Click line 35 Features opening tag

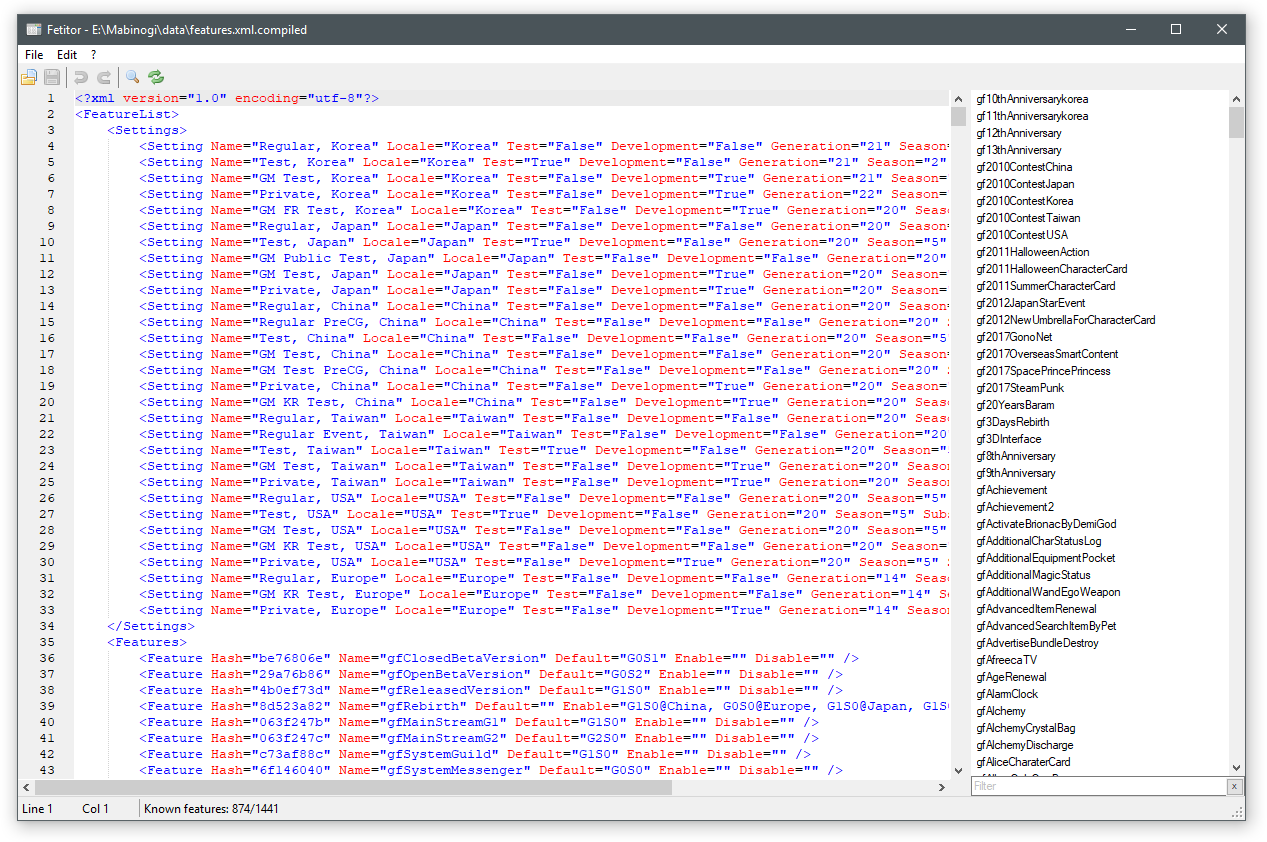click(x=147, y=642)
